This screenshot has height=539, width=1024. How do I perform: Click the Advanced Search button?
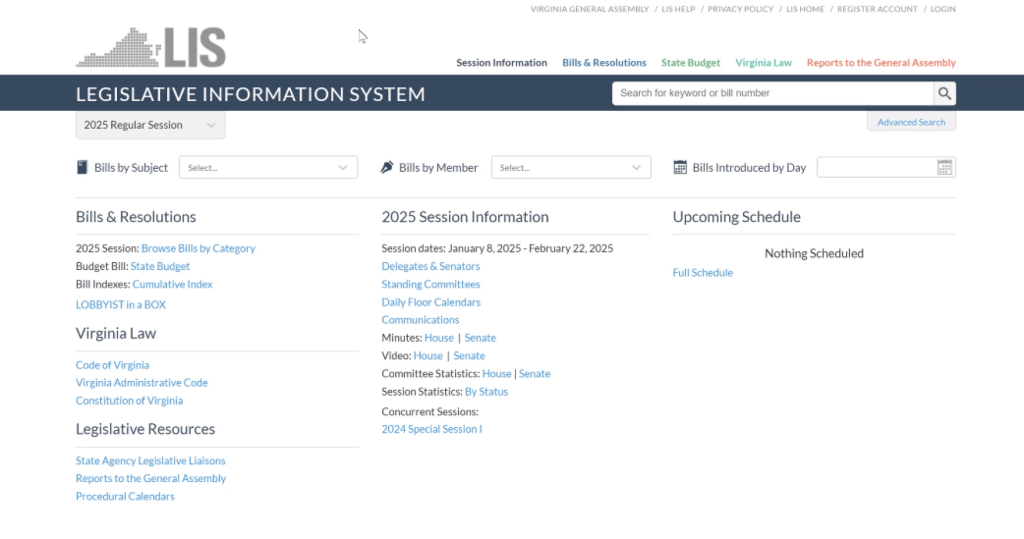coord(911,122)
